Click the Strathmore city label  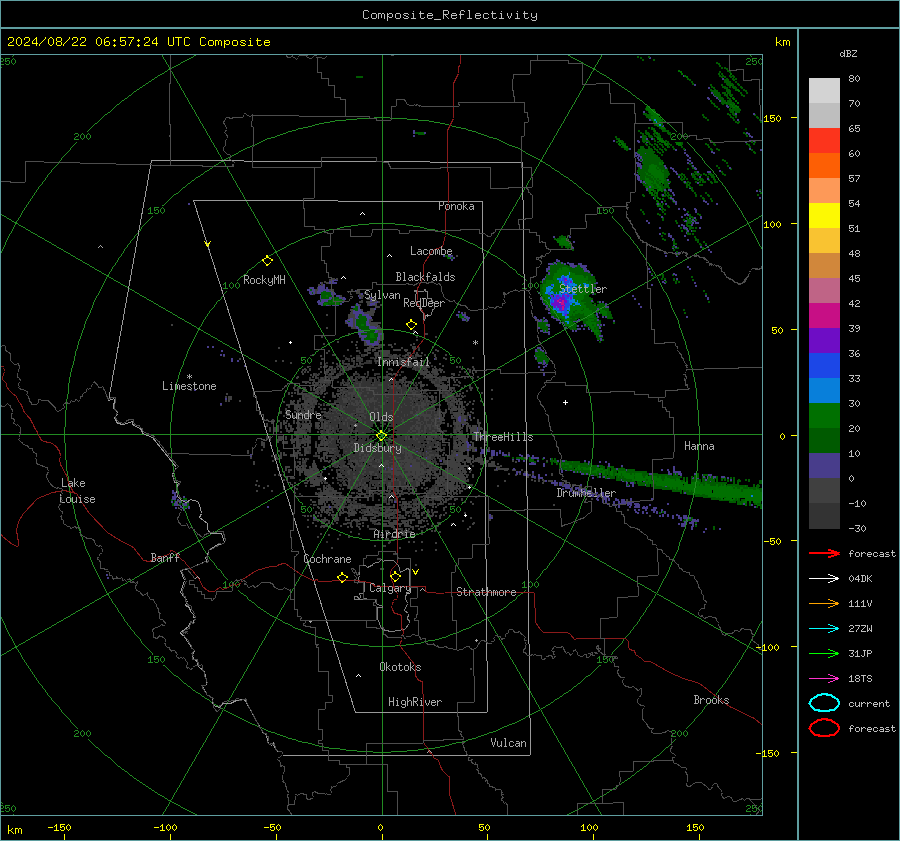click(486, 592)
